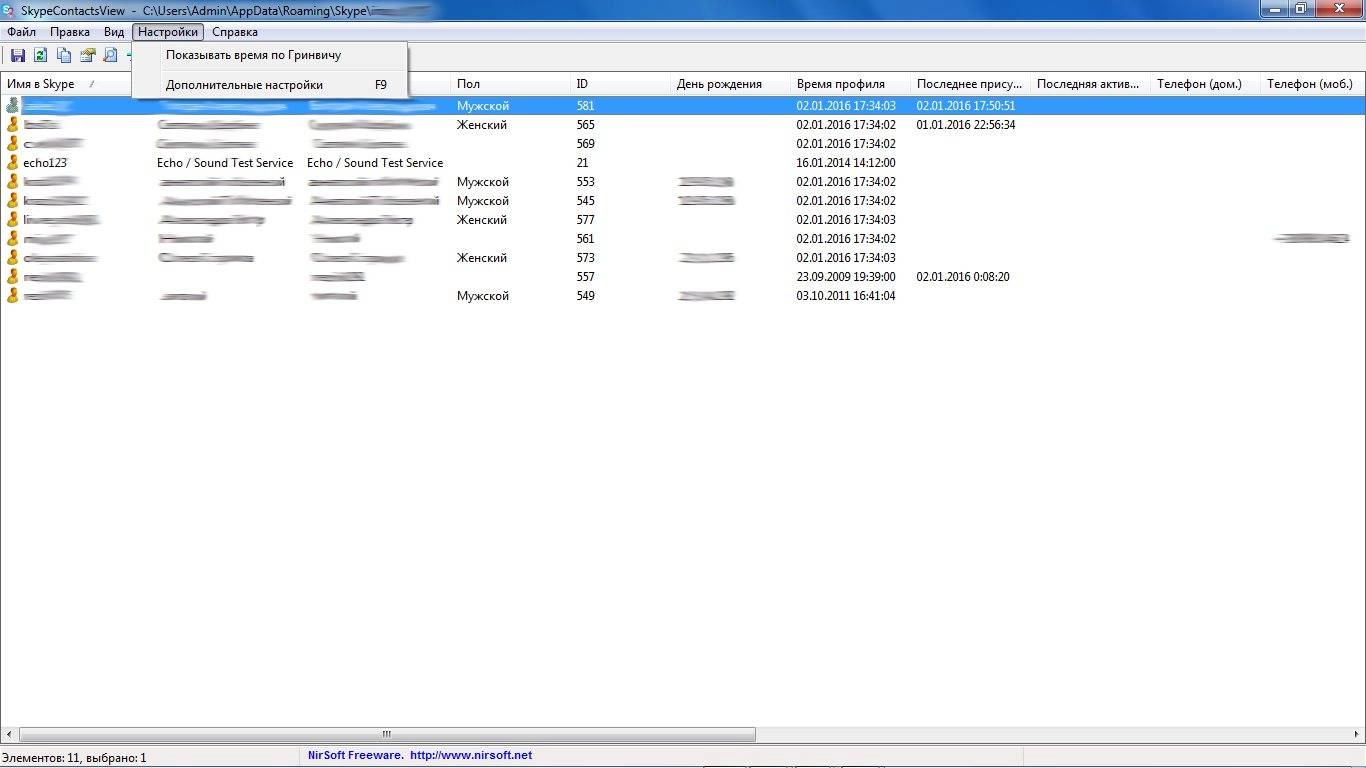Click Женский cell in row ID 577

pyautogui.click(x=482, y=219)
